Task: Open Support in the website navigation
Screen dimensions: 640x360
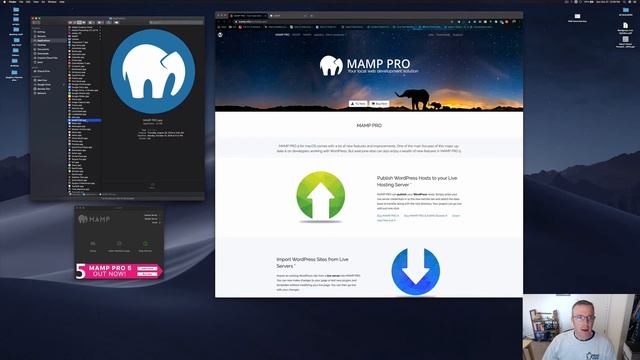Action: 458,35
